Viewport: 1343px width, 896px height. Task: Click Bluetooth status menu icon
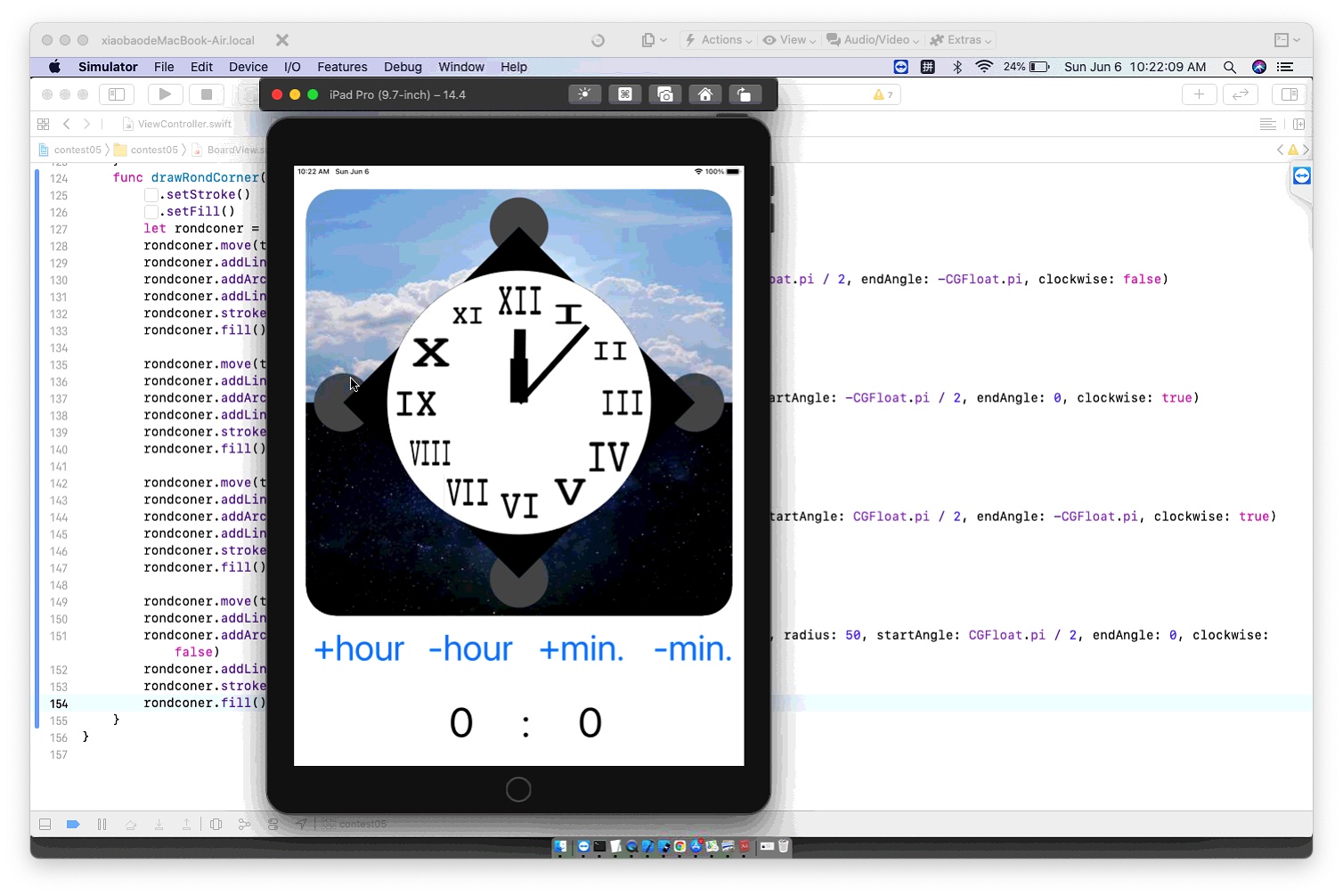(x=957, y=67)
